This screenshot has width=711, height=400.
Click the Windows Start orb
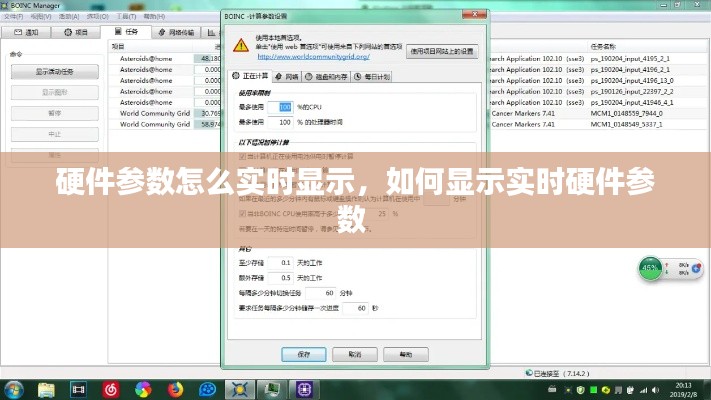tap(14, 390)
